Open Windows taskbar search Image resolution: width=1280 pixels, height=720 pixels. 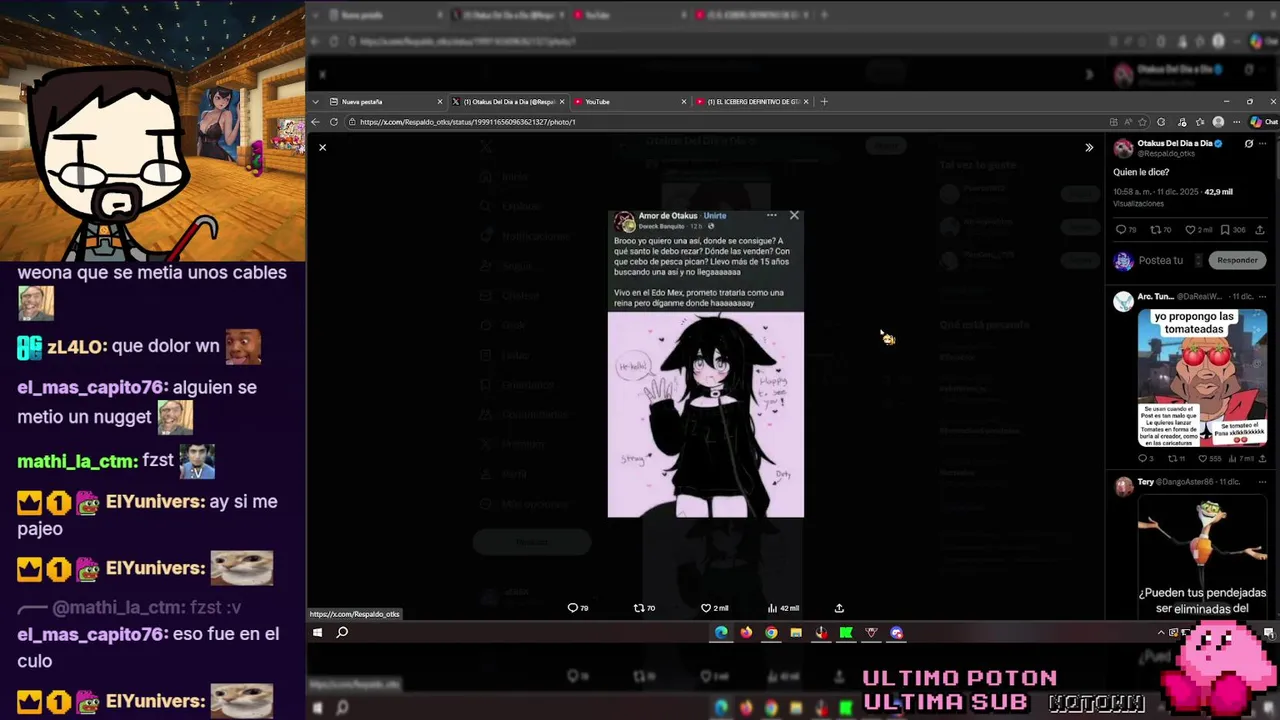pyautogui.click(x=342, y=632)
